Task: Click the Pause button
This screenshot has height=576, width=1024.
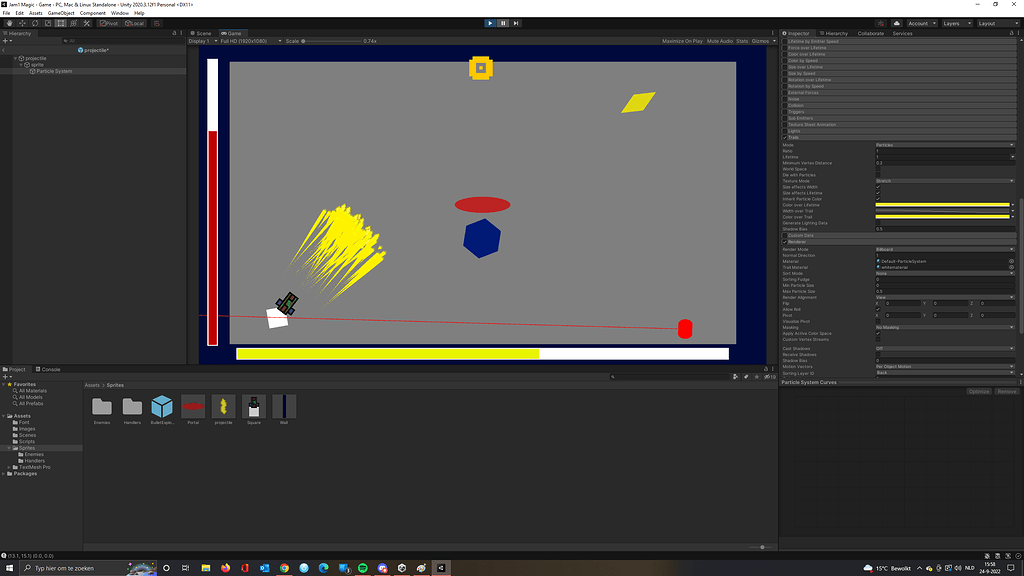Action: pos(502,22)
